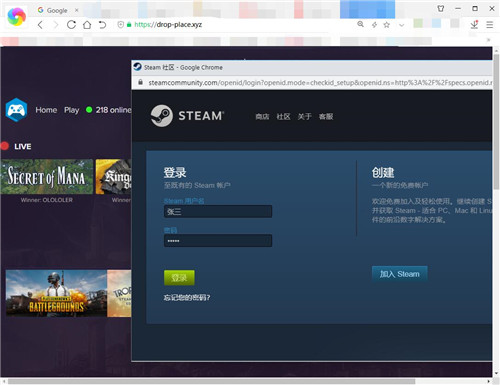Open the Tropico thumbnail beside Battlegrounds
This screenshot has width=500, height=385.
click(119, 293)
